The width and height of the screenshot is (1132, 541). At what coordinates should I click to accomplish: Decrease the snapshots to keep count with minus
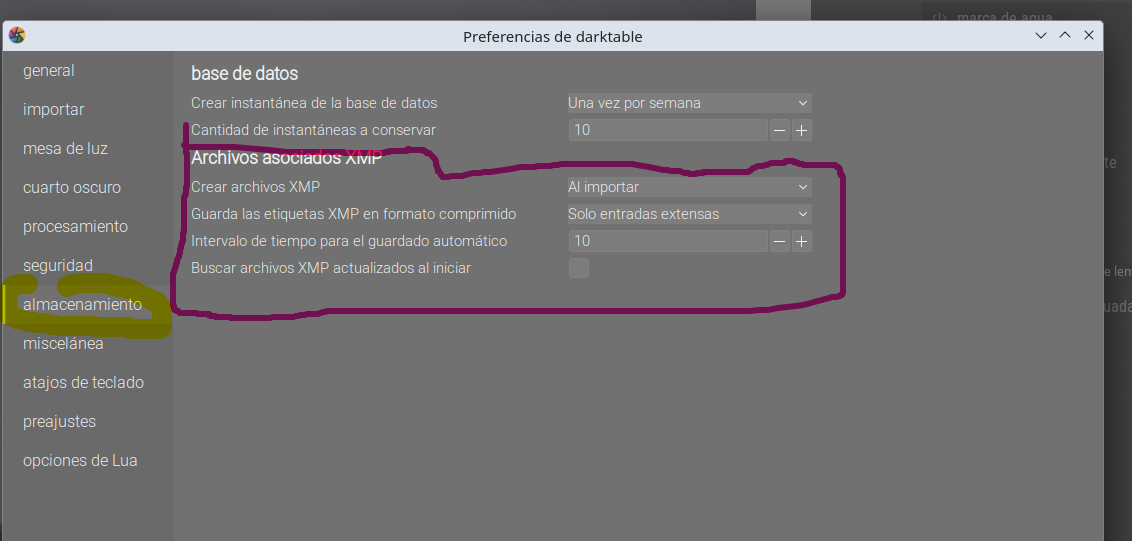point(779,130)
